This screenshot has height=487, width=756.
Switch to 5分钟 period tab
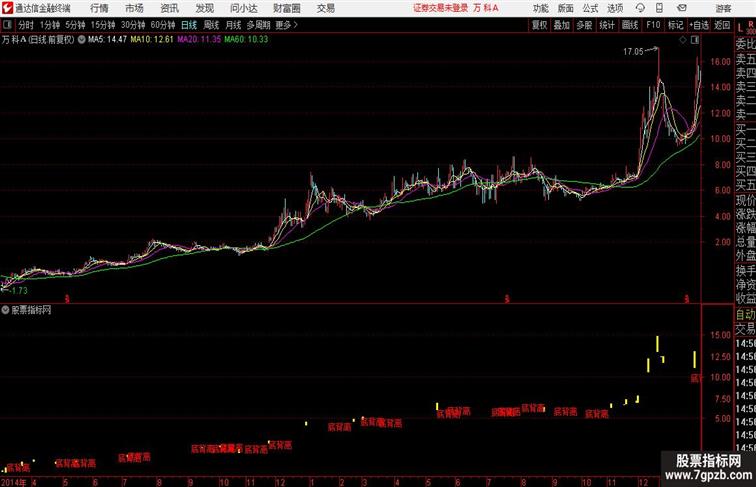pos(75,25)
